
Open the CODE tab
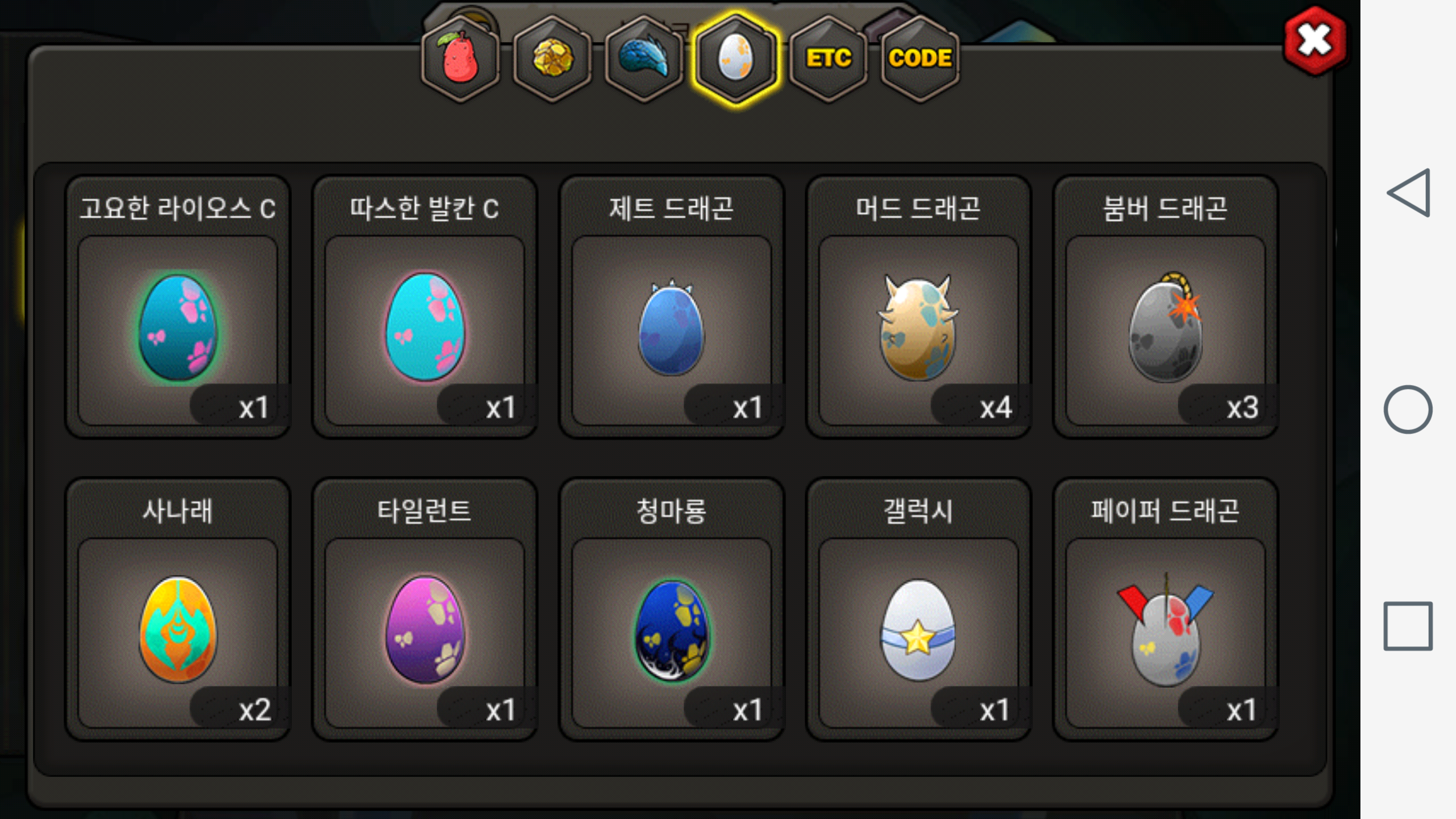920,59
